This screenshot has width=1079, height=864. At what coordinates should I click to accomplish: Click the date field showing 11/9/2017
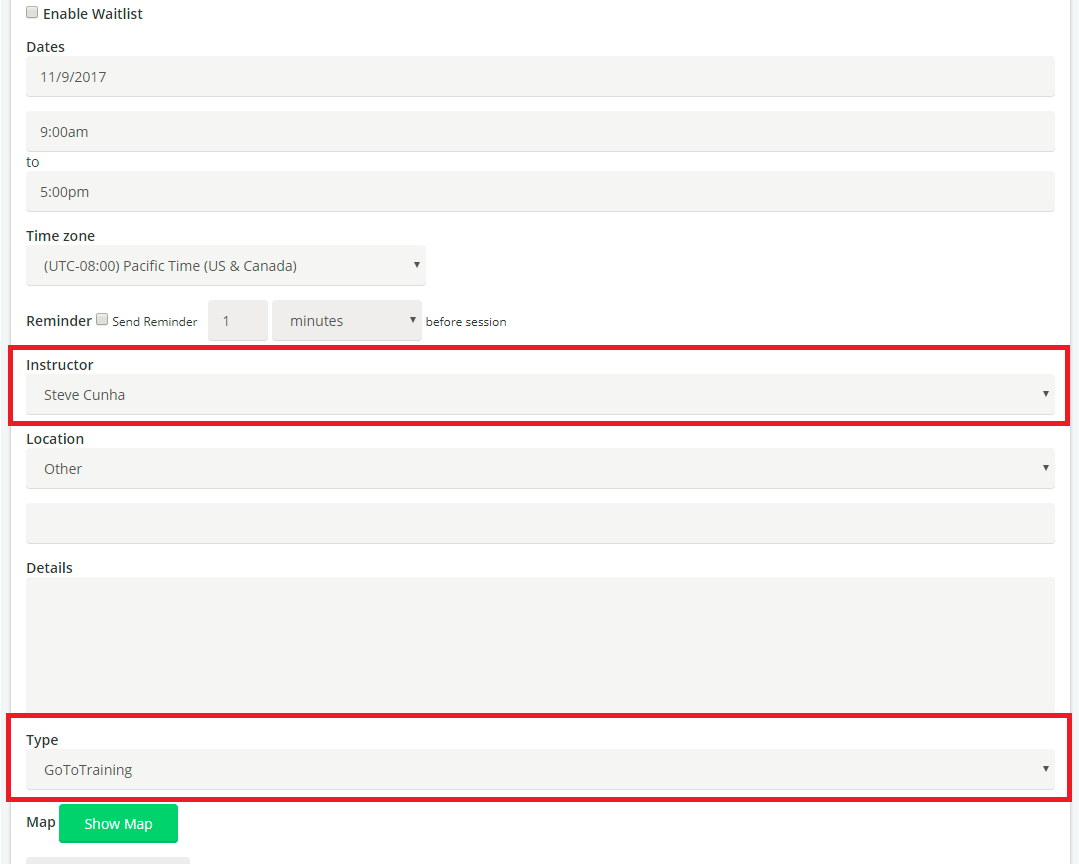(540, 76)
